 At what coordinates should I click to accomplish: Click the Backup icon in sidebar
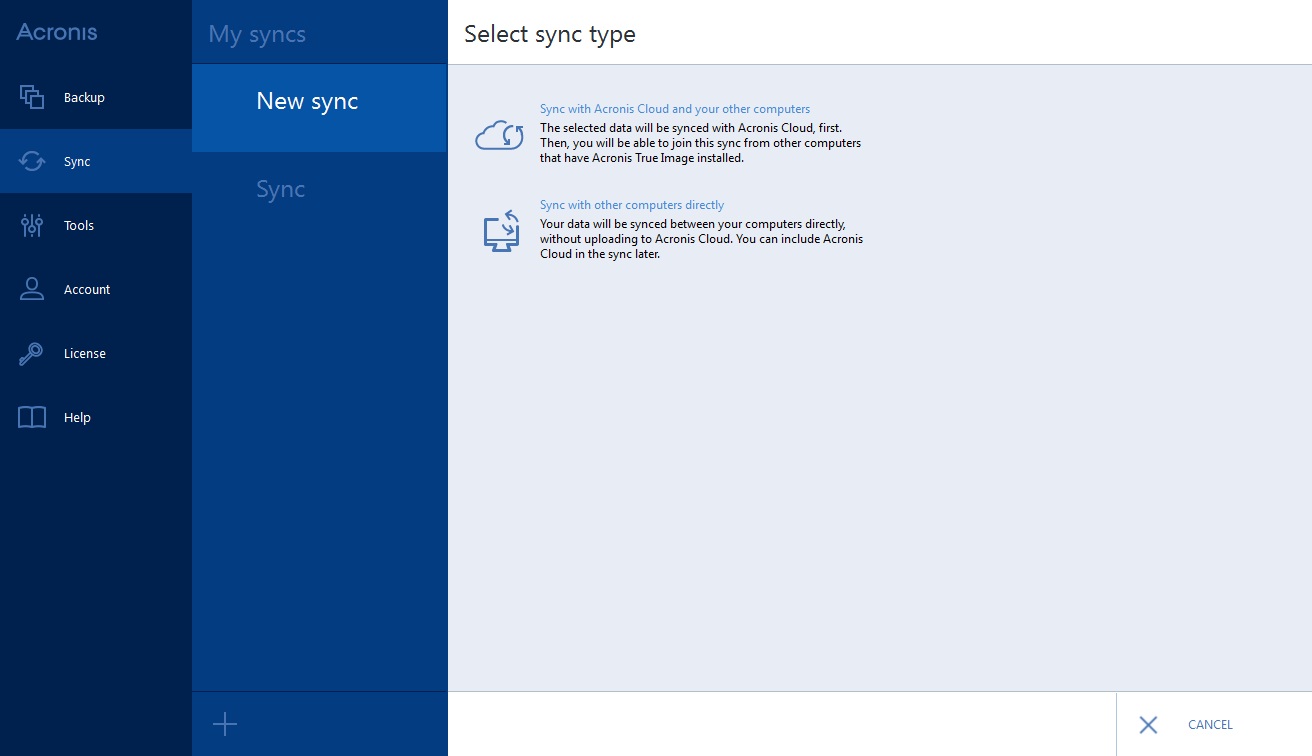pos(32,97)
